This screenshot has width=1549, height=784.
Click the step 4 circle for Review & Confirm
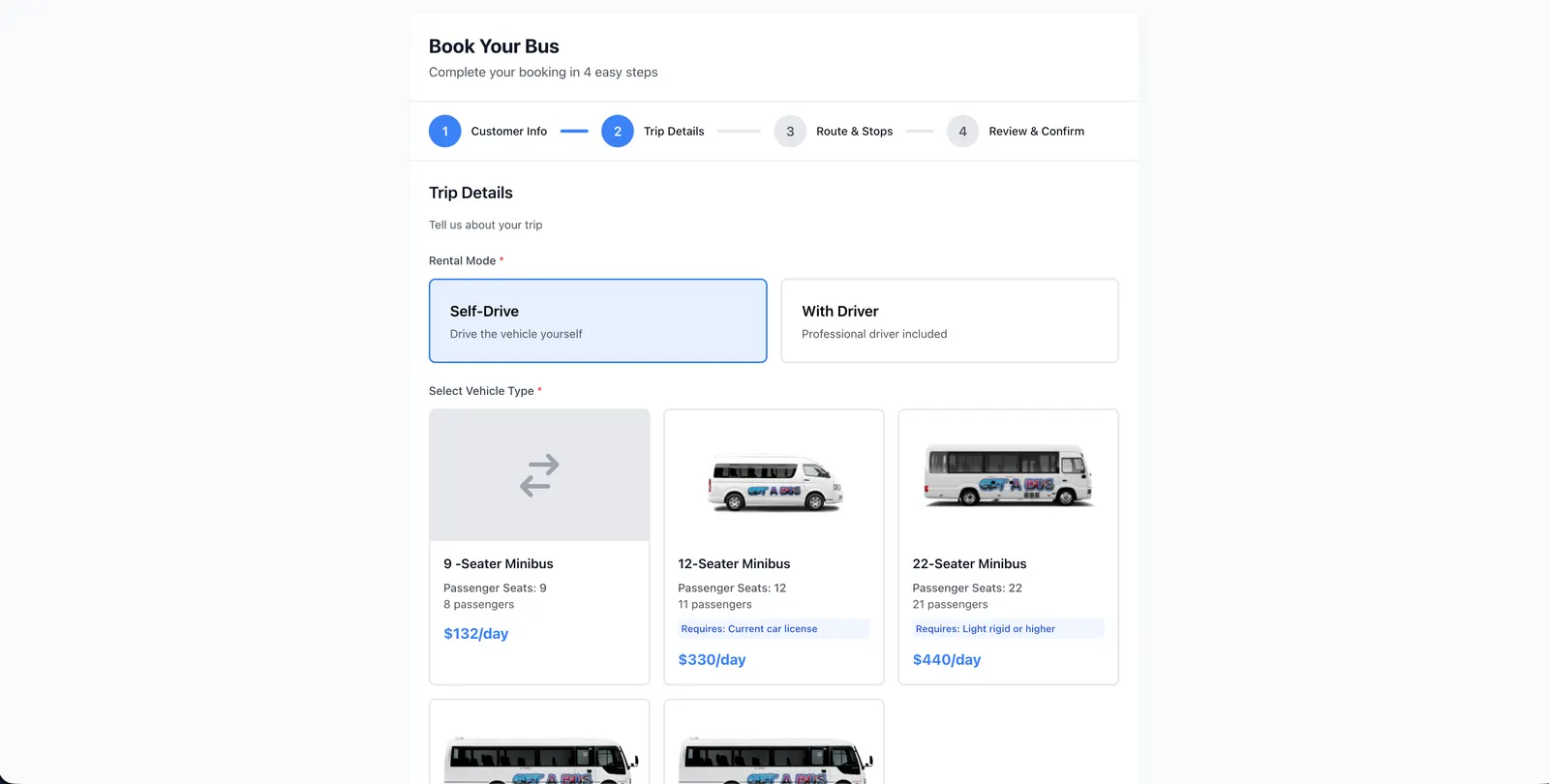962,132
